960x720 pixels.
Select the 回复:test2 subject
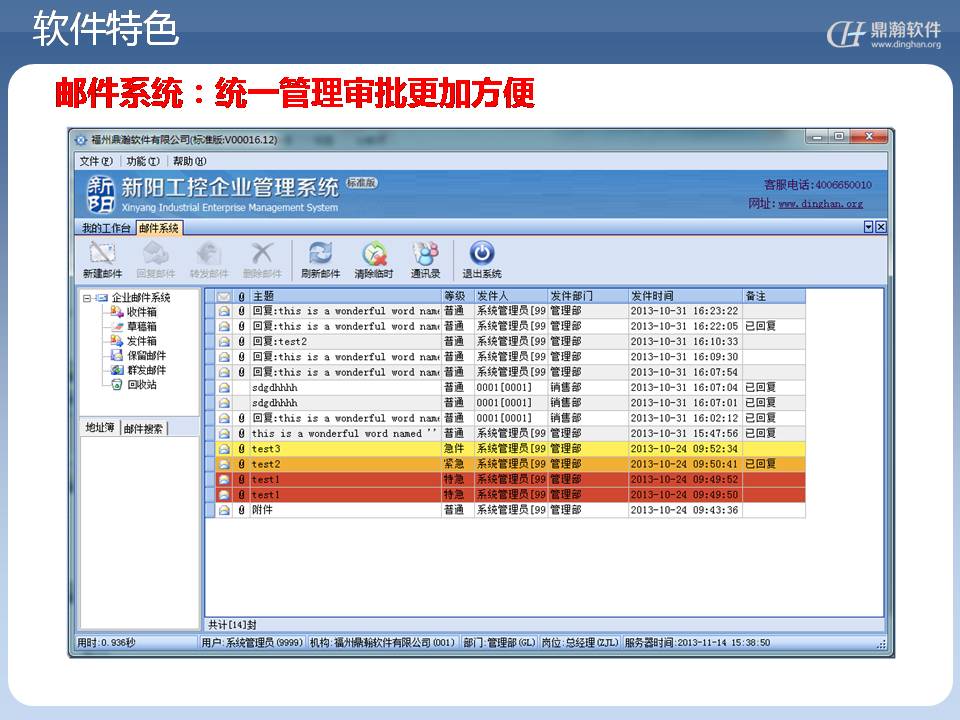tap(280, 342)
